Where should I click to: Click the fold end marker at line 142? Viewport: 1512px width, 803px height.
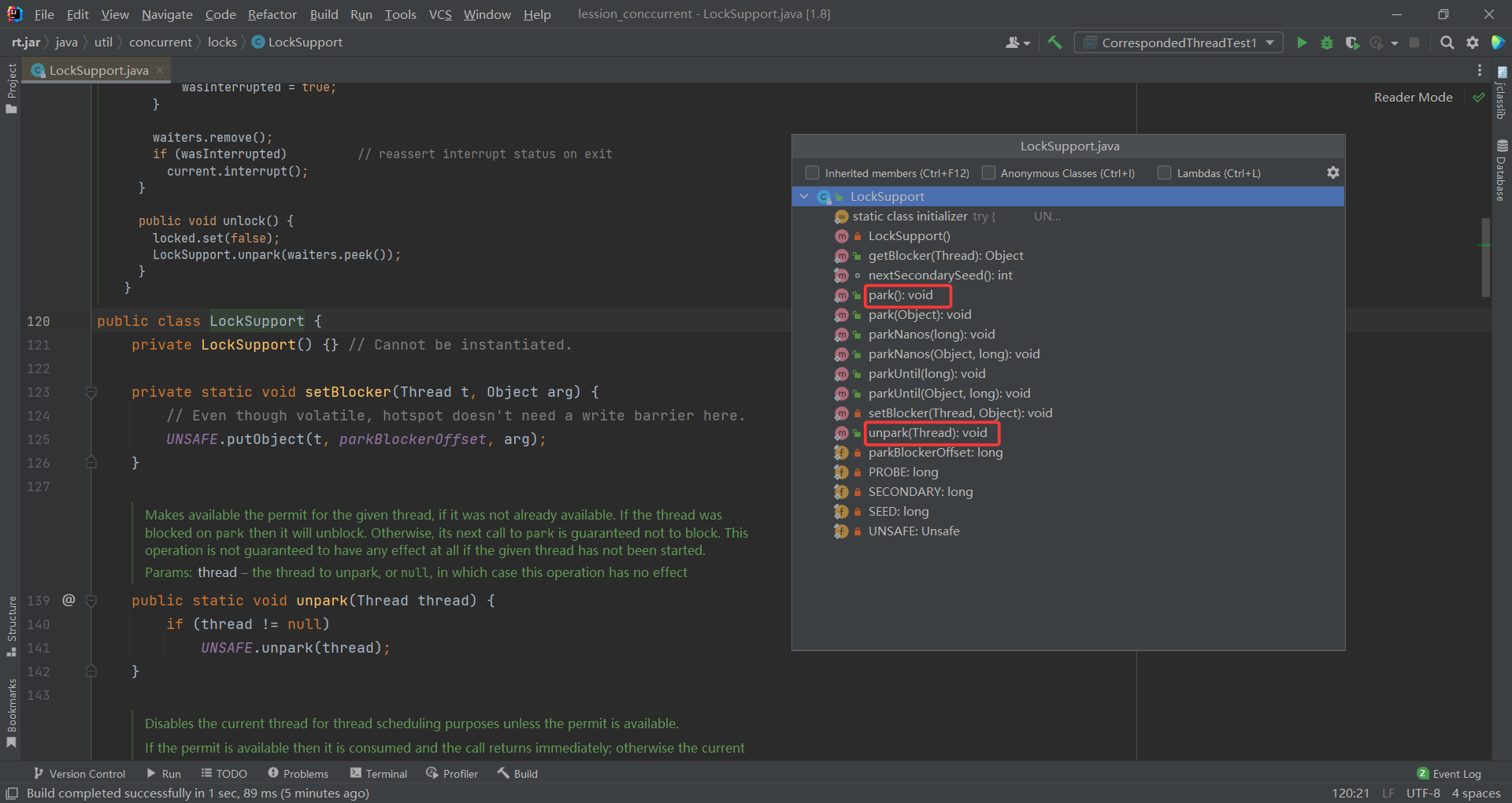[91, 672]
